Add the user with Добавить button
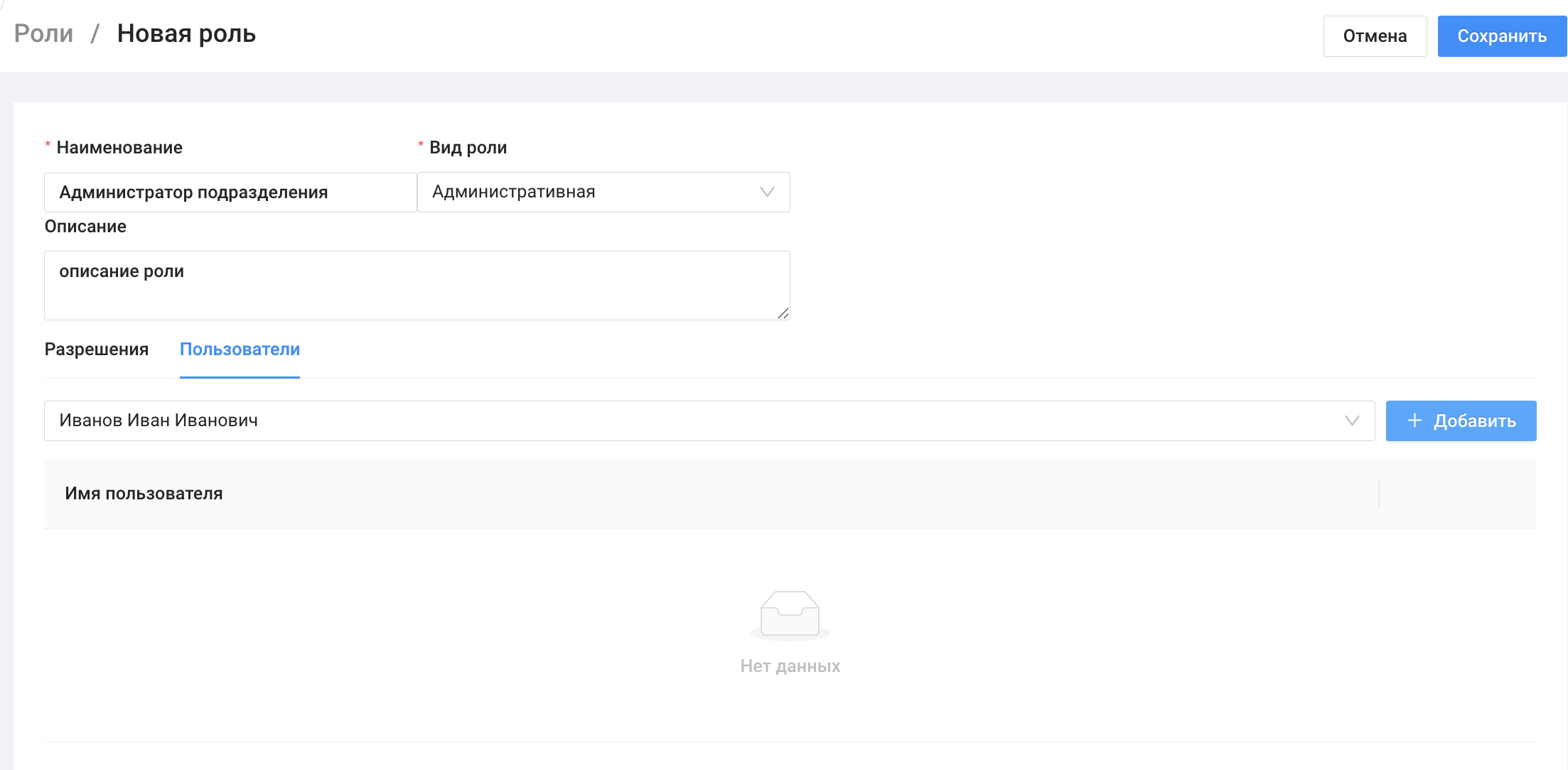Viewport: 1568px width, 770px height. click(x=1461, y=421)
